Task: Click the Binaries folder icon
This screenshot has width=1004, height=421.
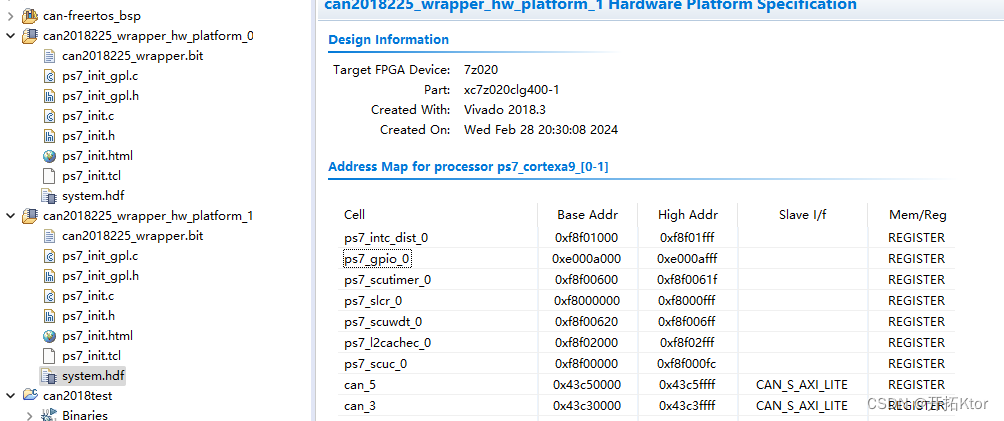Action: (x=49, y=416)
